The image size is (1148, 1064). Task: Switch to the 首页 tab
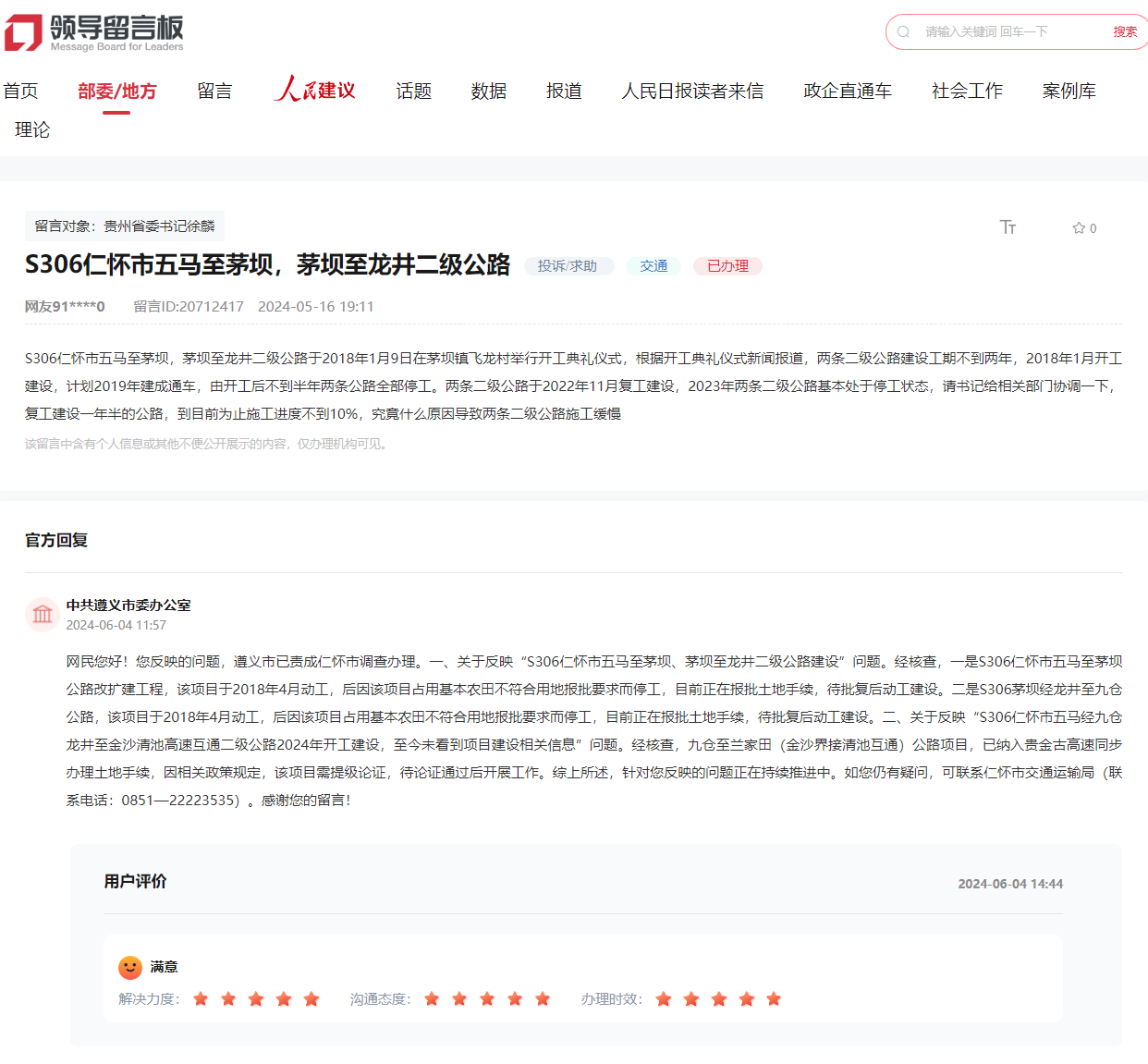coord(20,90)
